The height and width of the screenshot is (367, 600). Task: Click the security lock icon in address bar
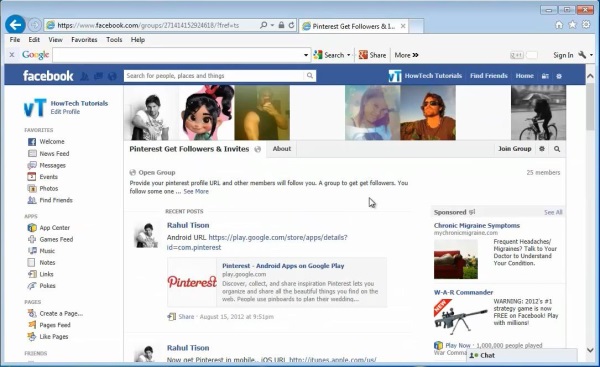281,25
